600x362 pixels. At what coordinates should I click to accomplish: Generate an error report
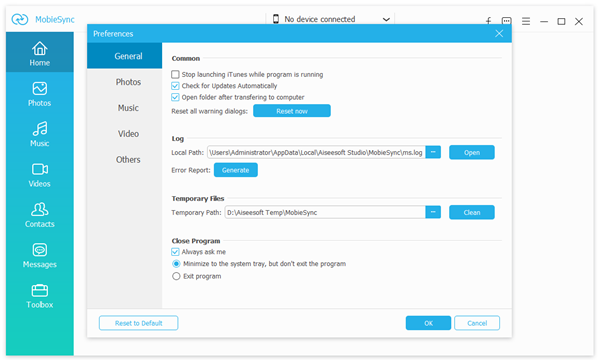pos(236,170)
